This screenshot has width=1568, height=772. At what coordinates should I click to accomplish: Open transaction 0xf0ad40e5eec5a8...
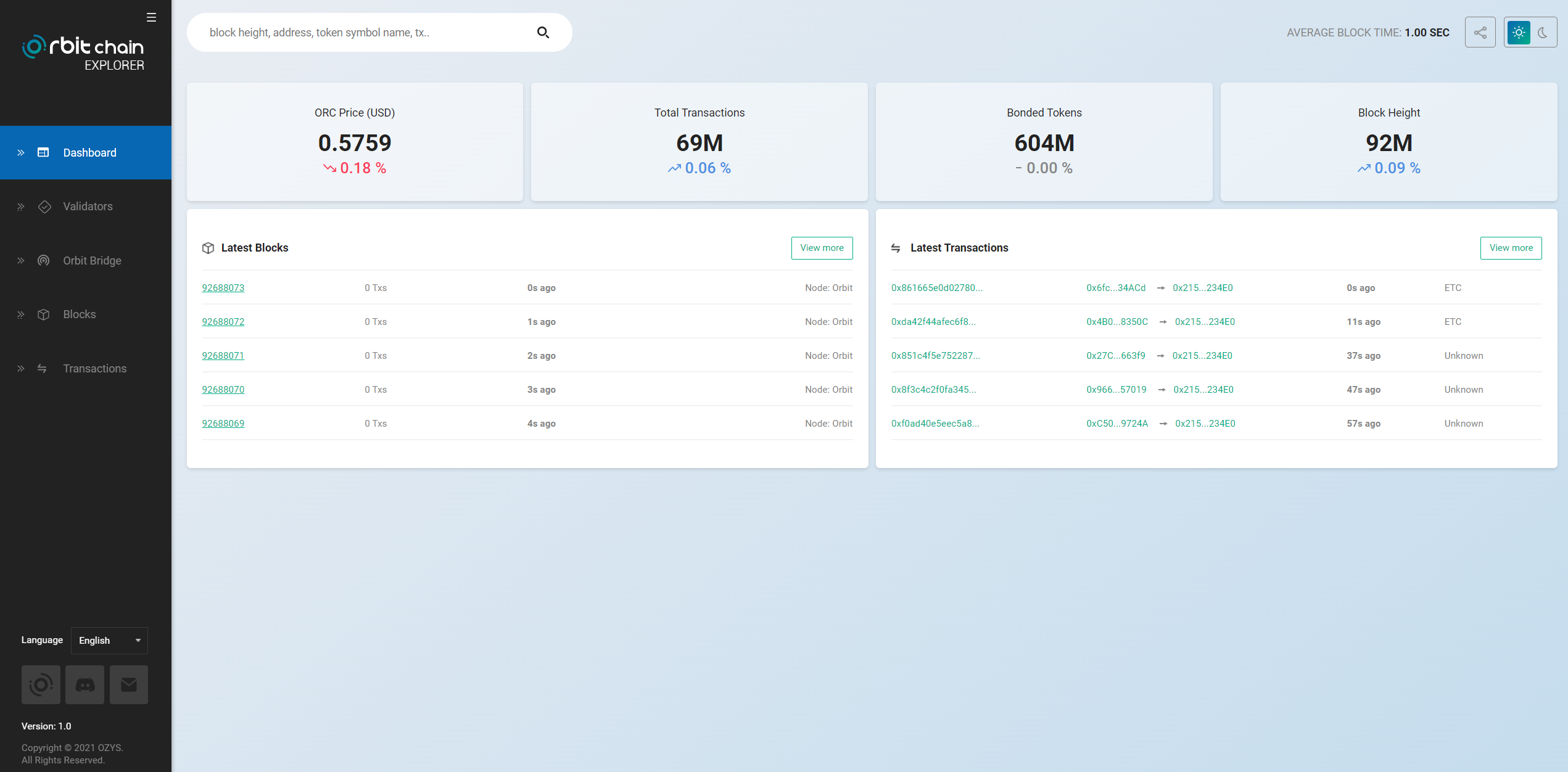coord(935,424)
